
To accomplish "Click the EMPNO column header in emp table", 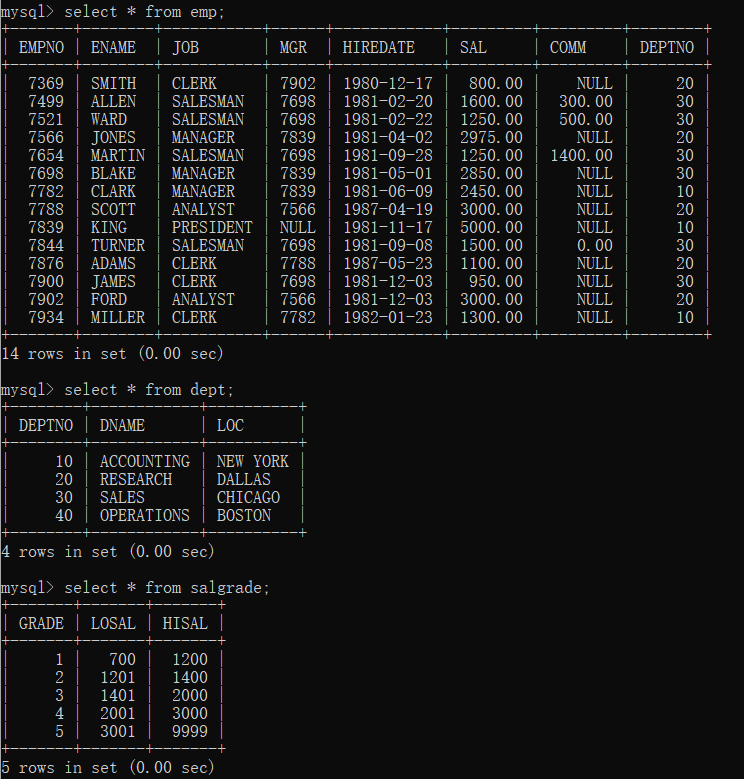I will [x=41, y=47].
